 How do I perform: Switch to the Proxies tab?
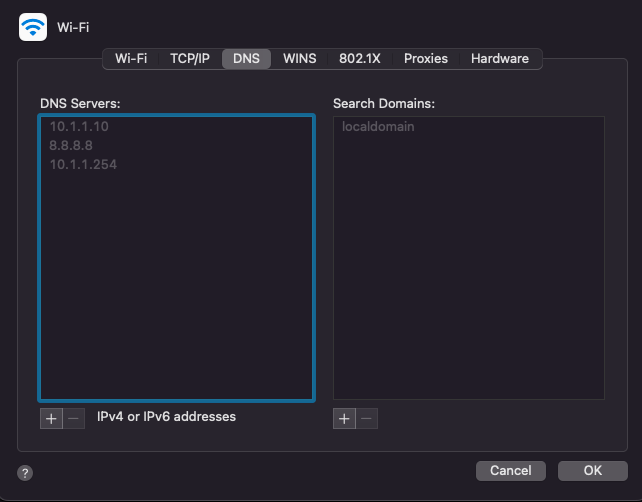(425, 59)
